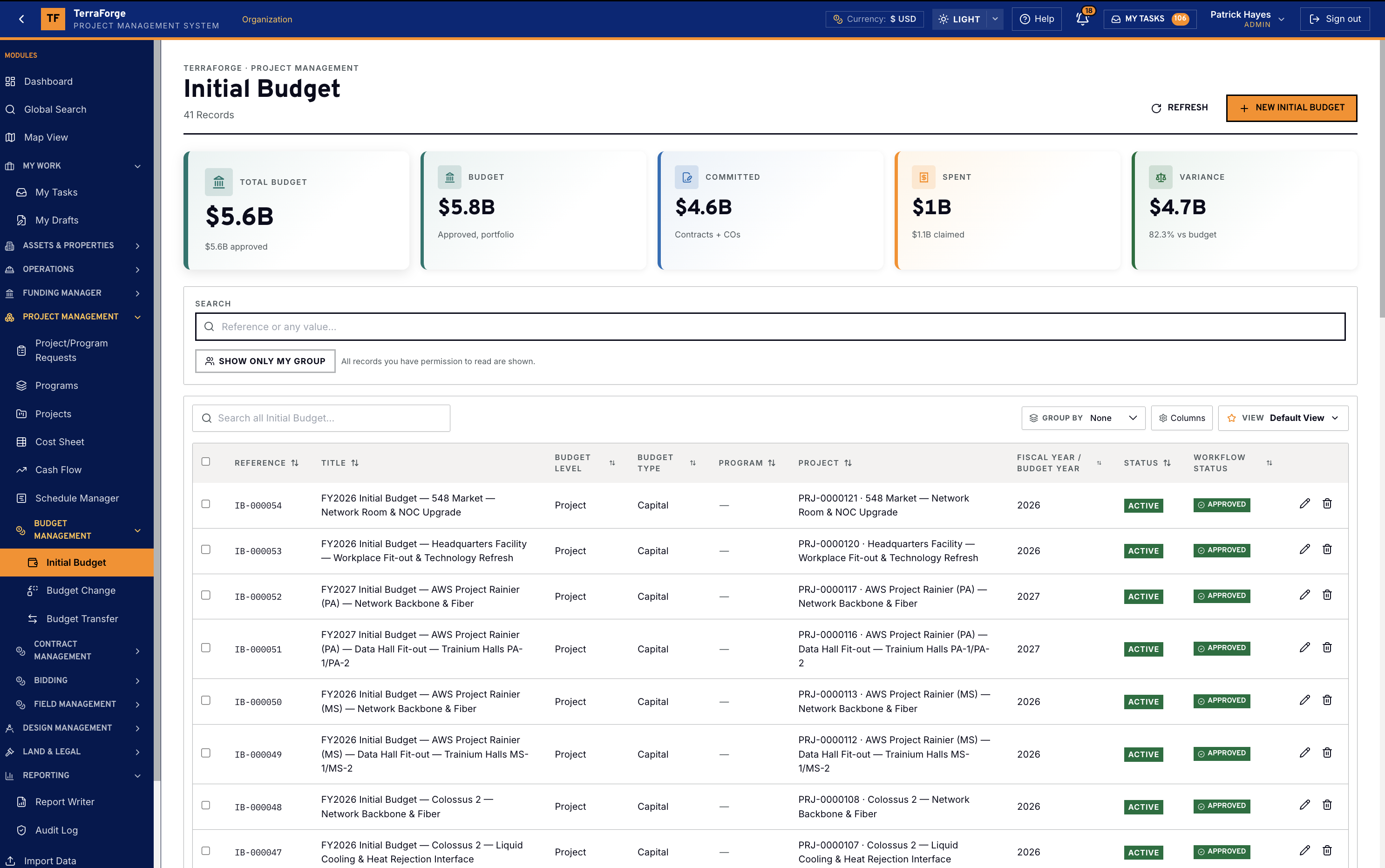This screenshot has height=868, width=1385.
Task: Delete record IB-000054 with trash icon
Action: (x=1327, y=504)
